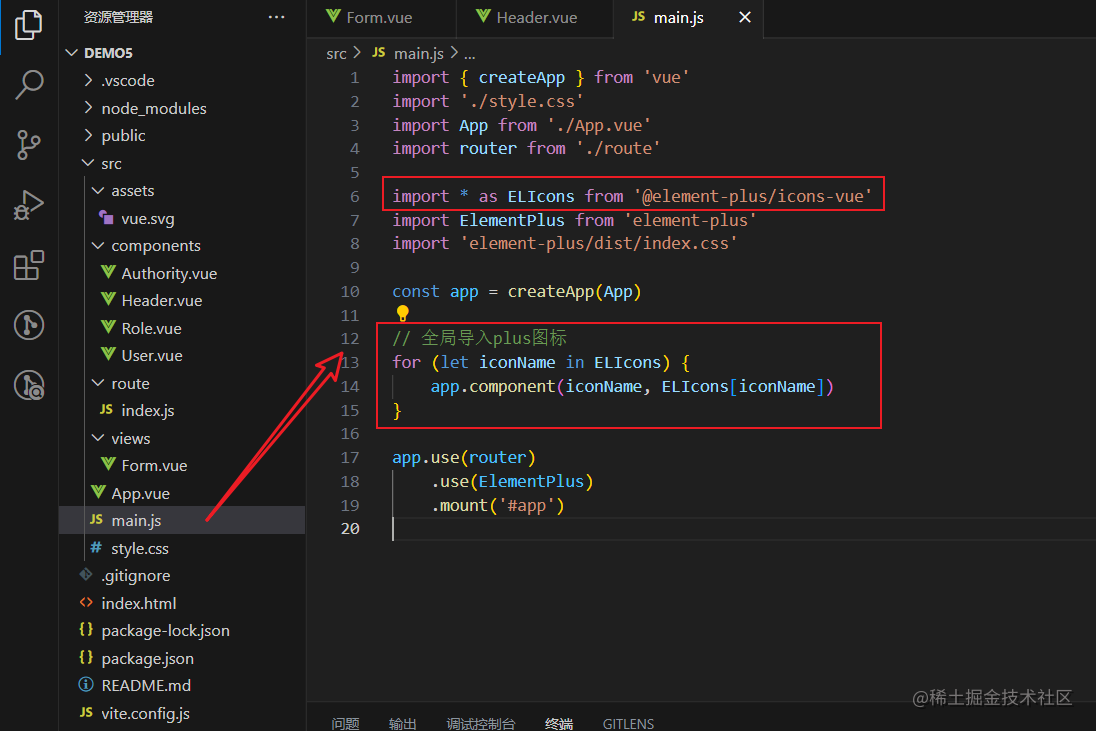The height and width of the screenshot is (731, 1096).
Task: Click 'ElementPlus' identifier on line 7
Action: (512, 220)
